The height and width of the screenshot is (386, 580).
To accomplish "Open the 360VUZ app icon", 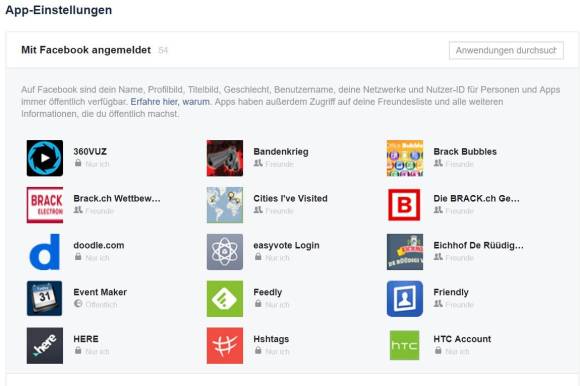I will pos(45,158).
